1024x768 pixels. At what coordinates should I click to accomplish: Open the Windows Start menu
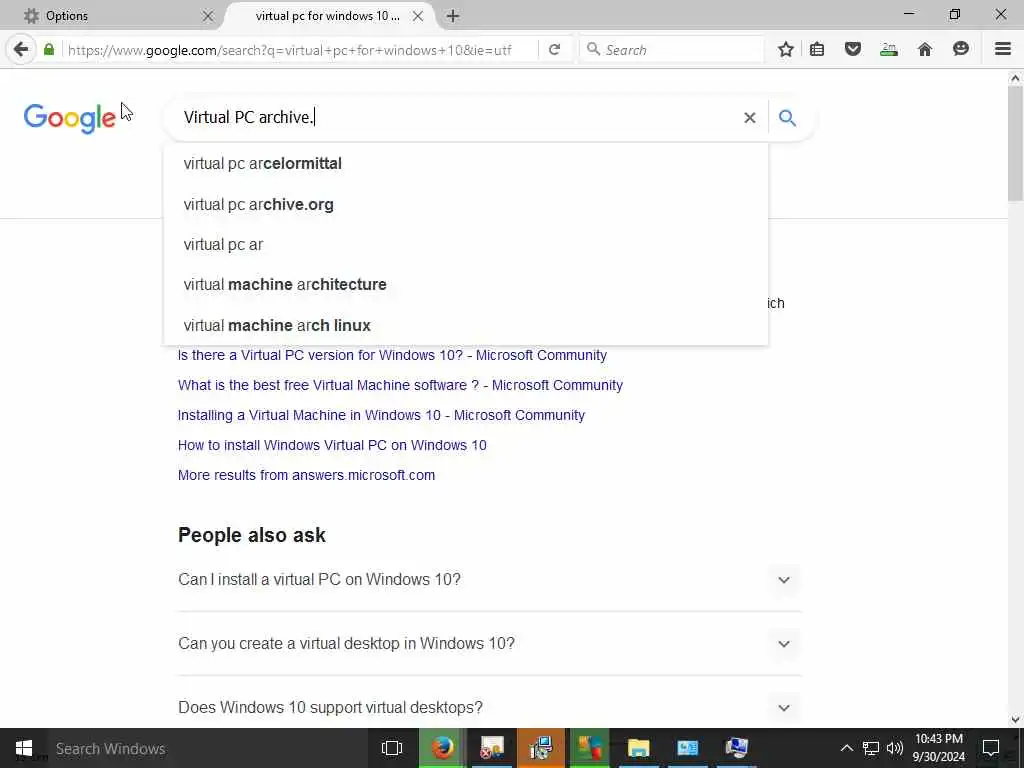point(24,748)
